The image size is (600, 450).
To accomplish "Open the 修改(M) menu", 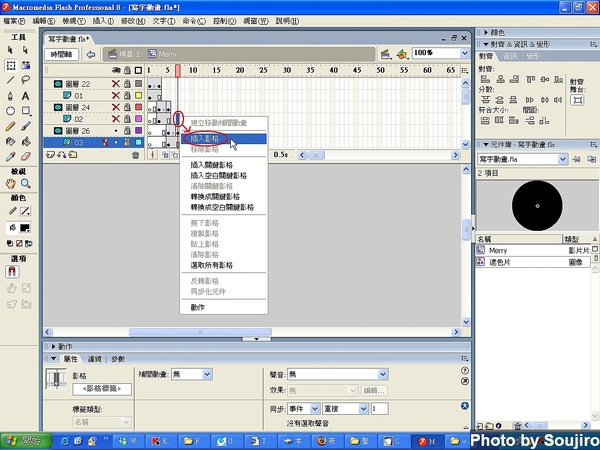I will (x=133, y=21).
